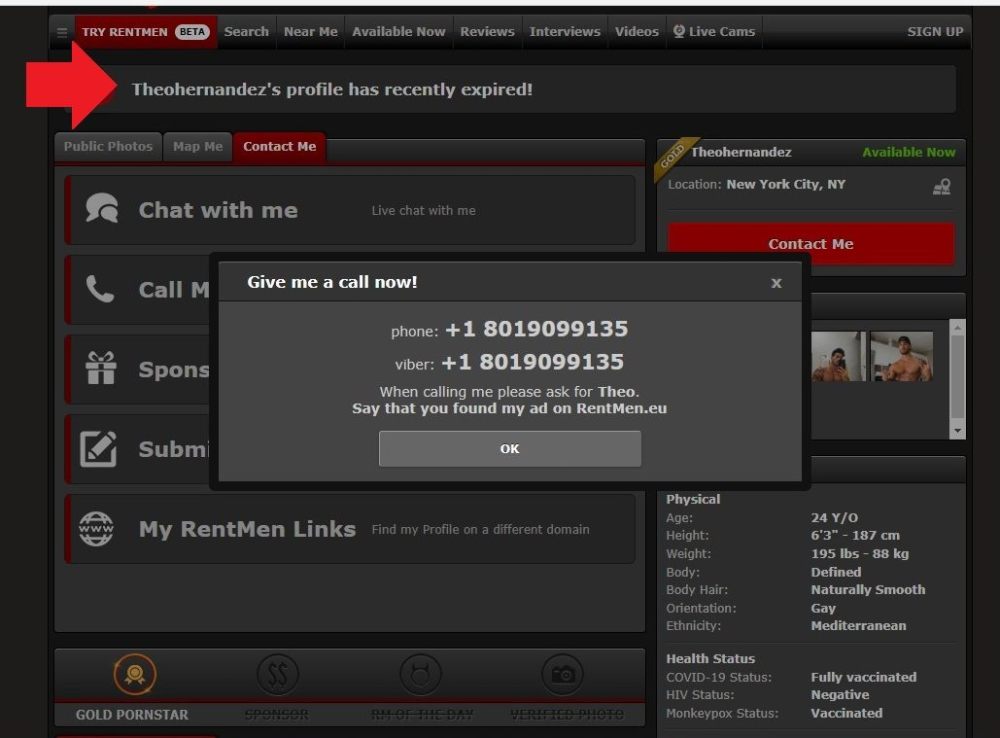Click the scrollbar down arrow in photo panel
This screenshot has height=738, width=1000.
tap(958, 430)
